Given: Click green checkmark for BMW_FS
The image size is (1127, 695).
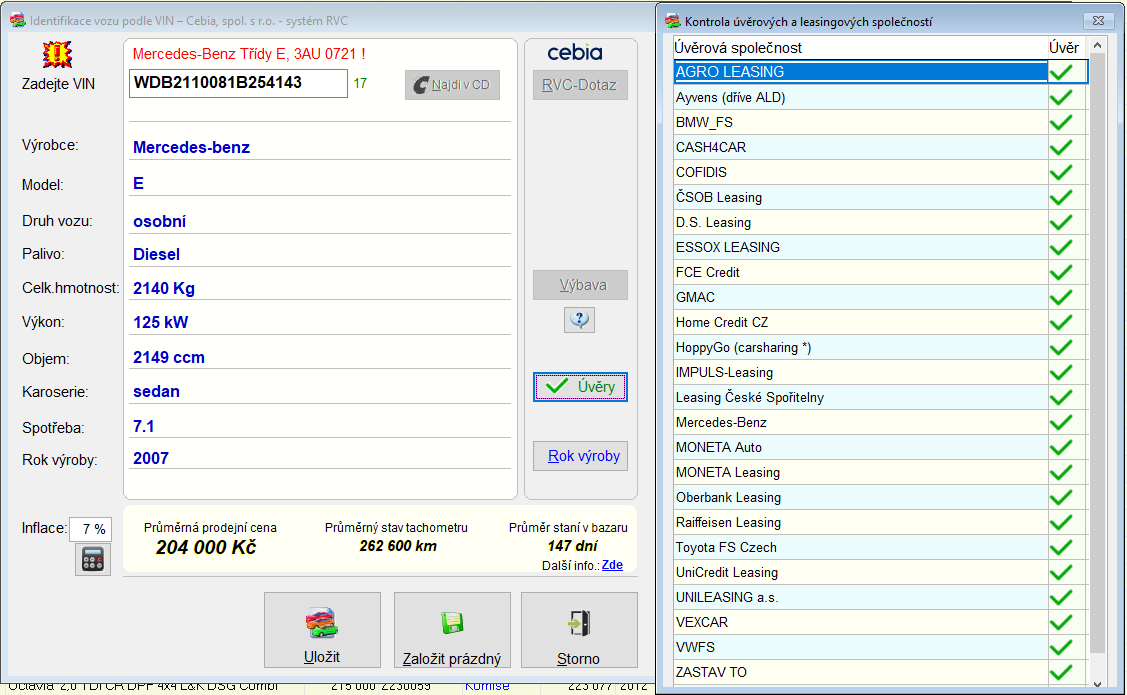Looking at the screenshot, I should 1061,122.
